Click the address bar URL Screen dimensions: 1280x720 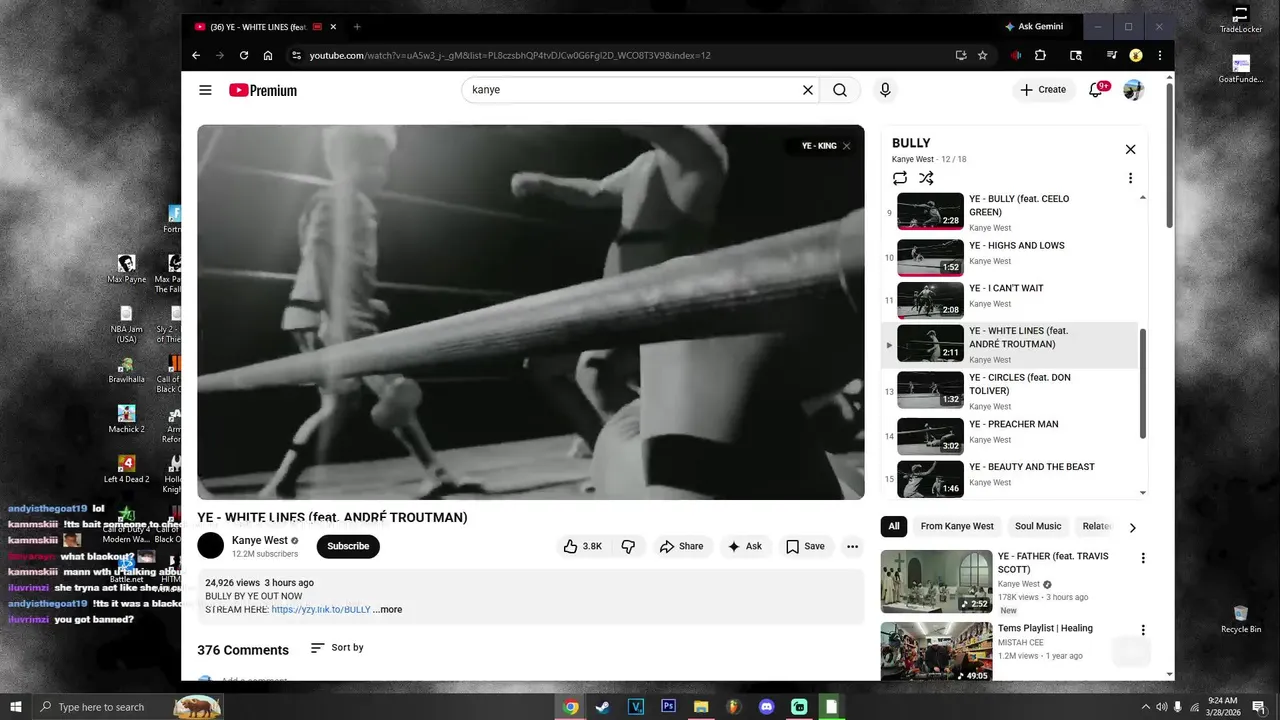510,55
